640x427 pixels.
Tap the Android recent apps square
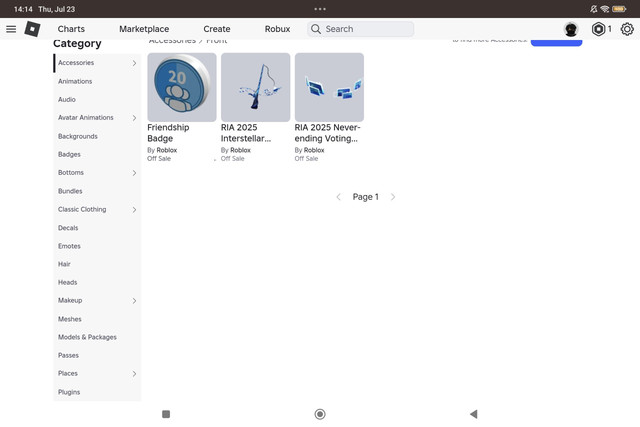click(166, 414)
